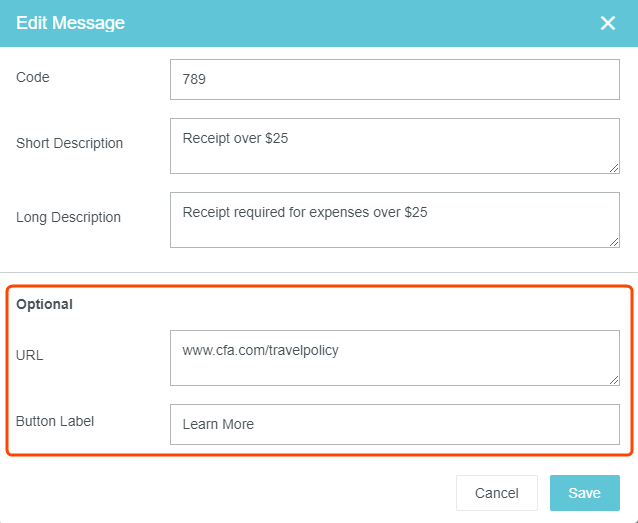The height and width of the screenshot is (523, 638).
Task: Select the URL text area
Action: point(394,358)
